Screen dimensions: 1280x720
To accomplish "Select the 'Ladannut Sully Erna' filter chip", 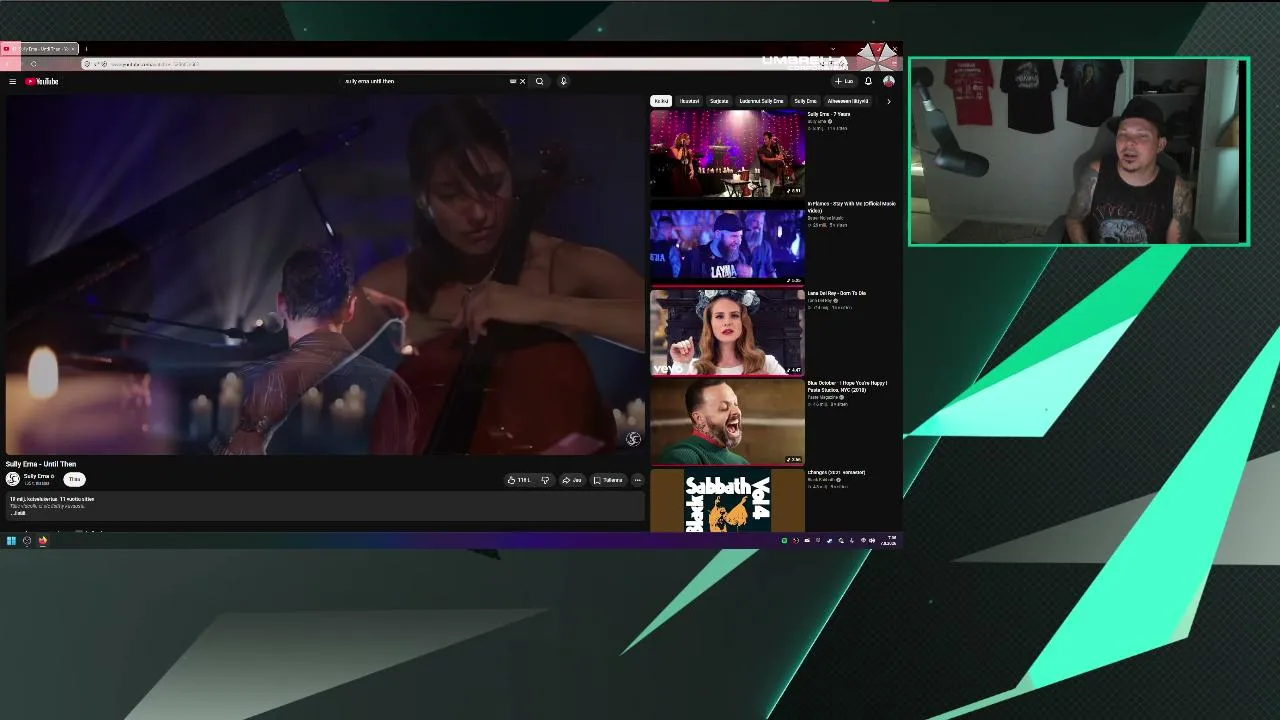I will coord(761,101).
